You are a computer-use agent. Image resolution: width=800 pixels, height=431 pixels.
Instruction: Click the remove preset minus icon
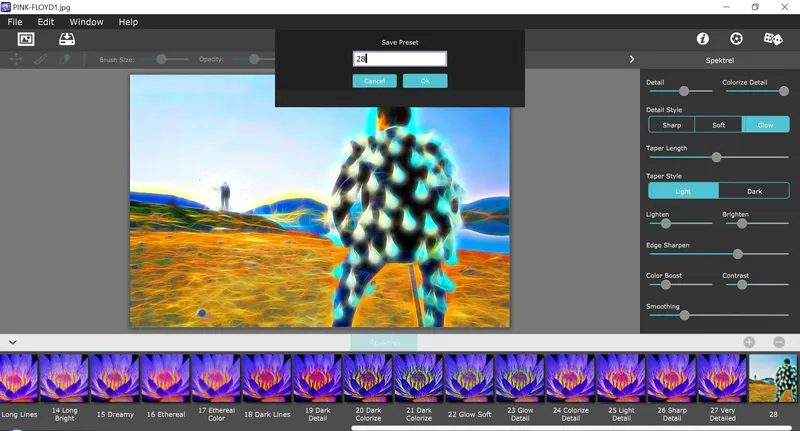coord(779,342)
